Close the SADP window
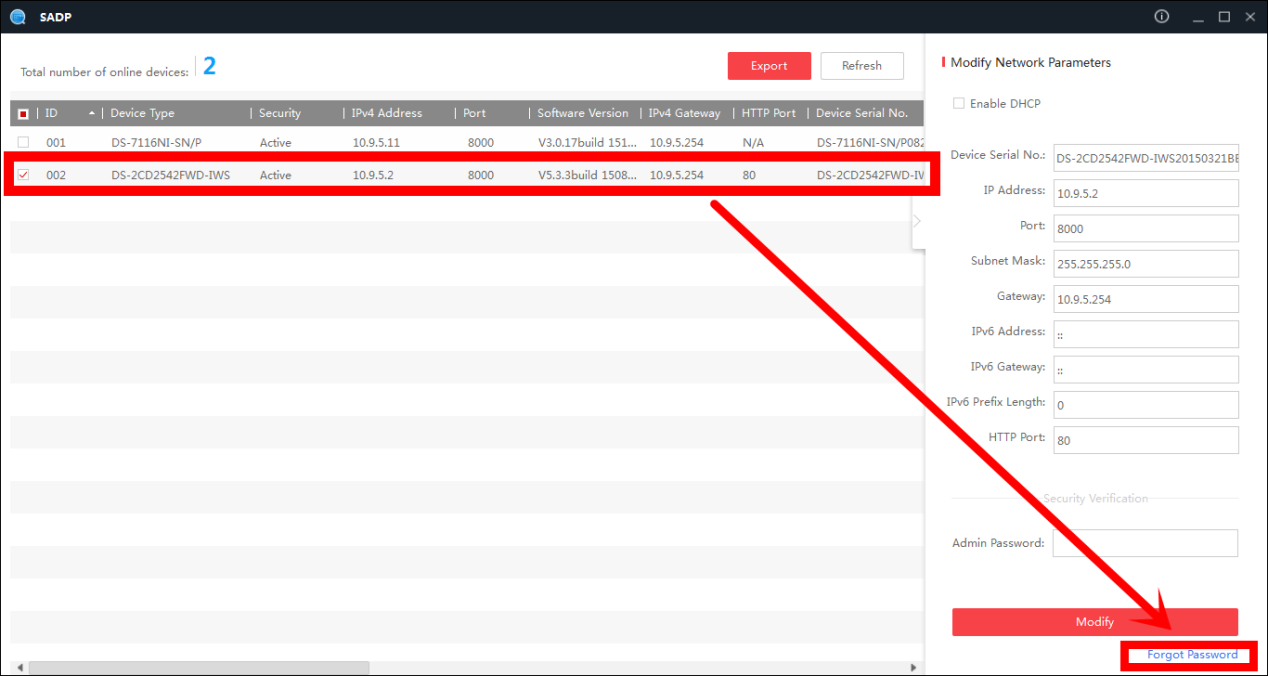 (x=1250, y=17)
